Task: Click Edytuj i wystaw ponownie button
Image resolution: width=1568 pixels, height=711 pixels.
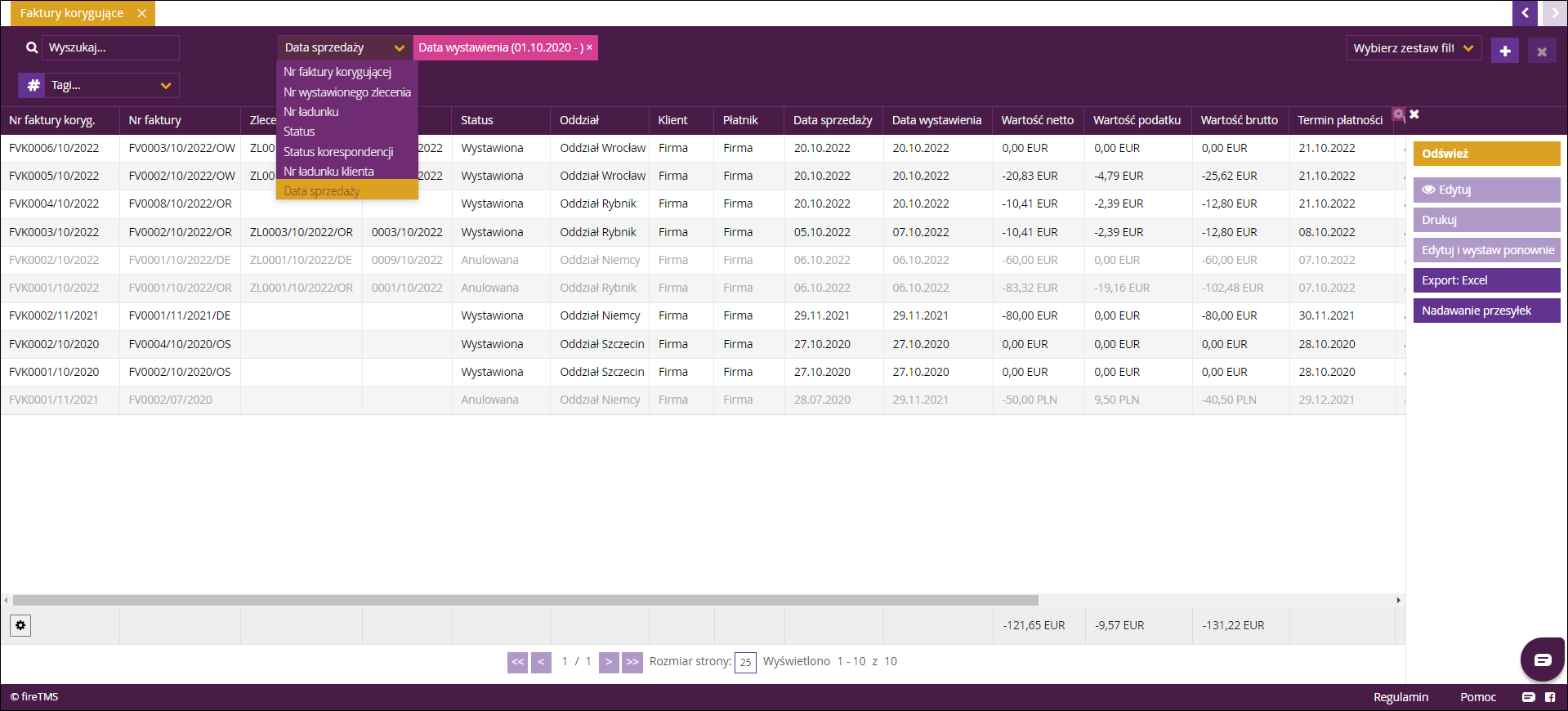Action: 1486,250
